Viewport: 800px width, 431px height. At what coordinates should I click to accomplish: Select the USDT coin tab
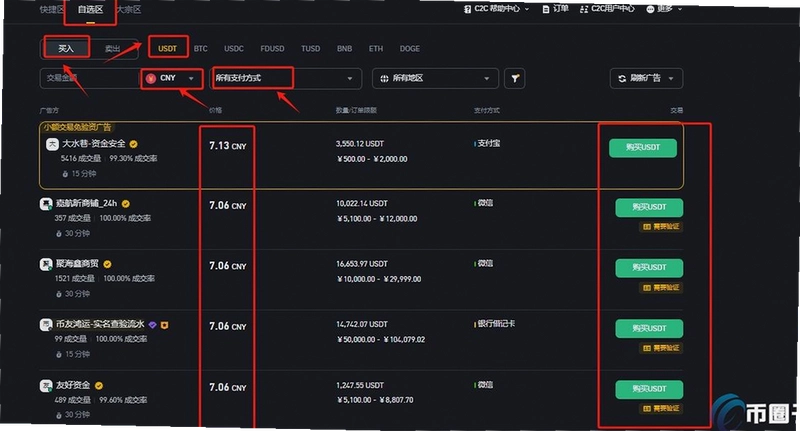(167, 49)
